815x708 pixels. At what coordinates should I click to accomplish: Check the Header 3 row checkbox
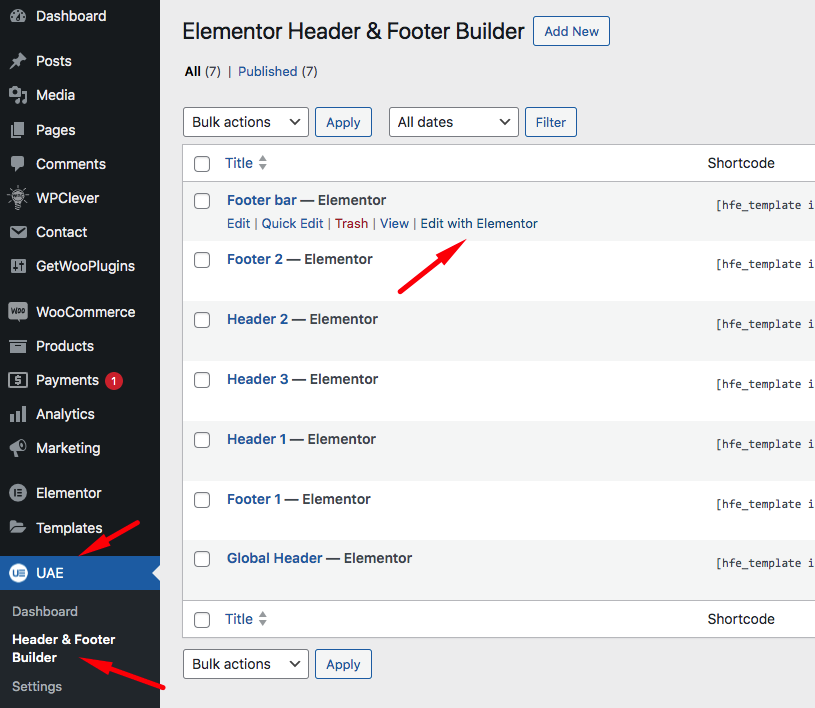click(202, 379)
